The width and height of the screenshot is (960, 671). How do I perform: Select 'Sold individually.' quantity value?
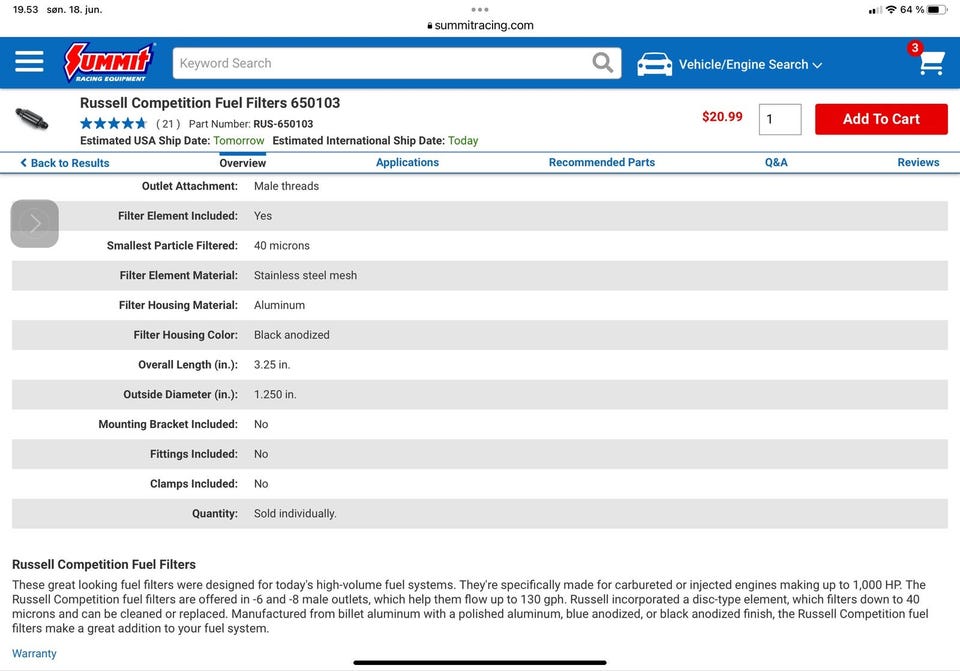click(295, 514)
